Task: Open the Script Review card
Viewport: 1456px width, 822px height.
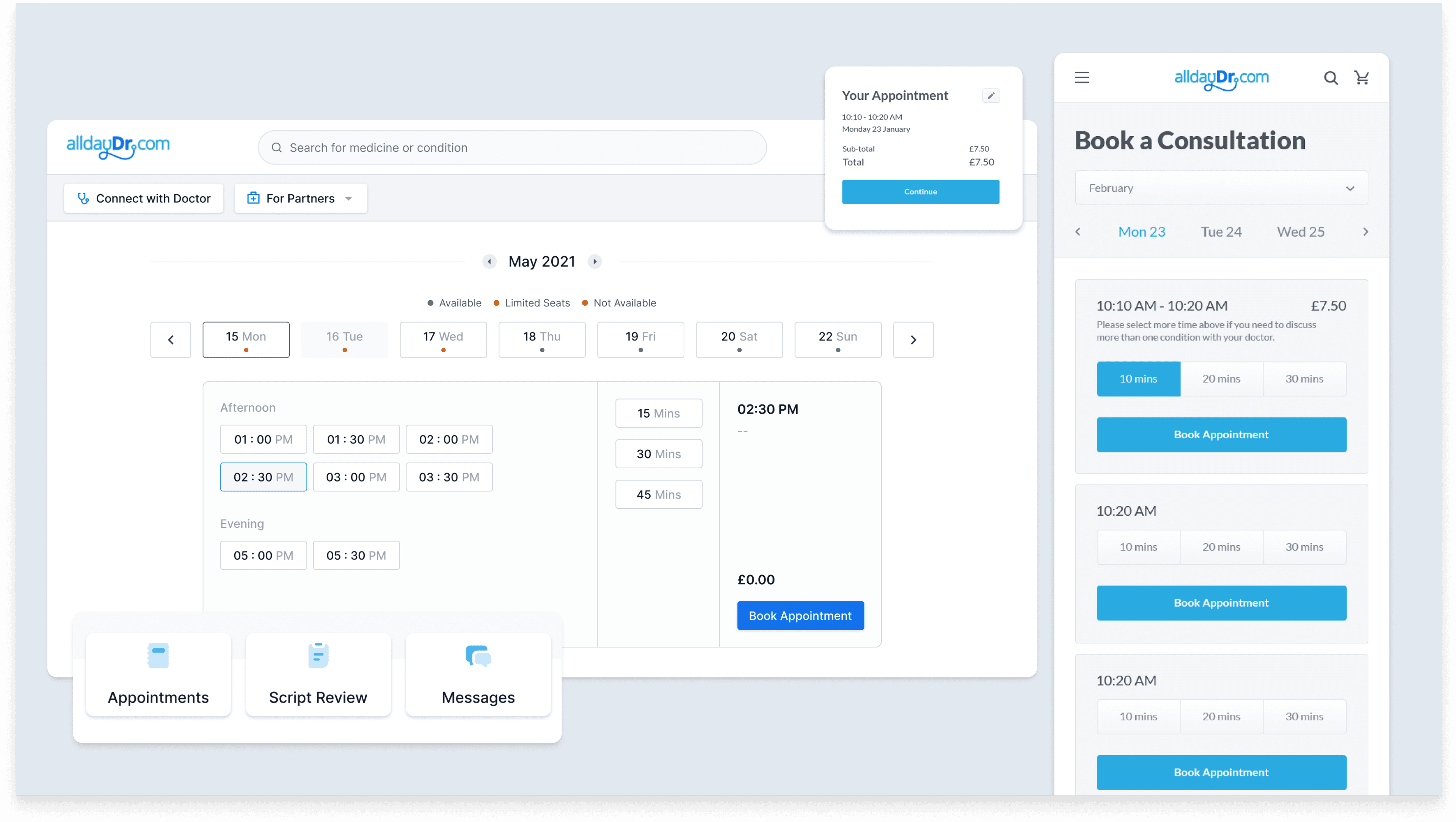Action: (318, 675)
